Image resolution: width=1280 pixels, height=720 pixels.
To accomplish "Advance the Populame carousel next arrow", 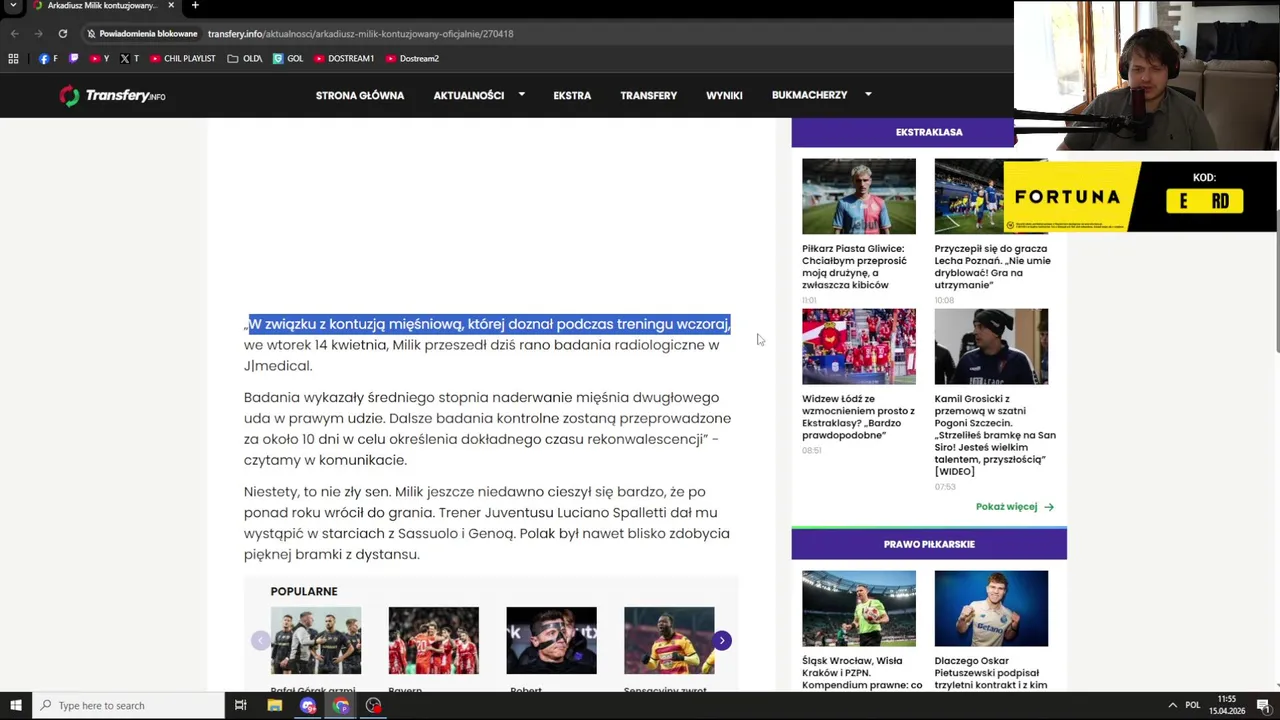I will tap(722, 640).
